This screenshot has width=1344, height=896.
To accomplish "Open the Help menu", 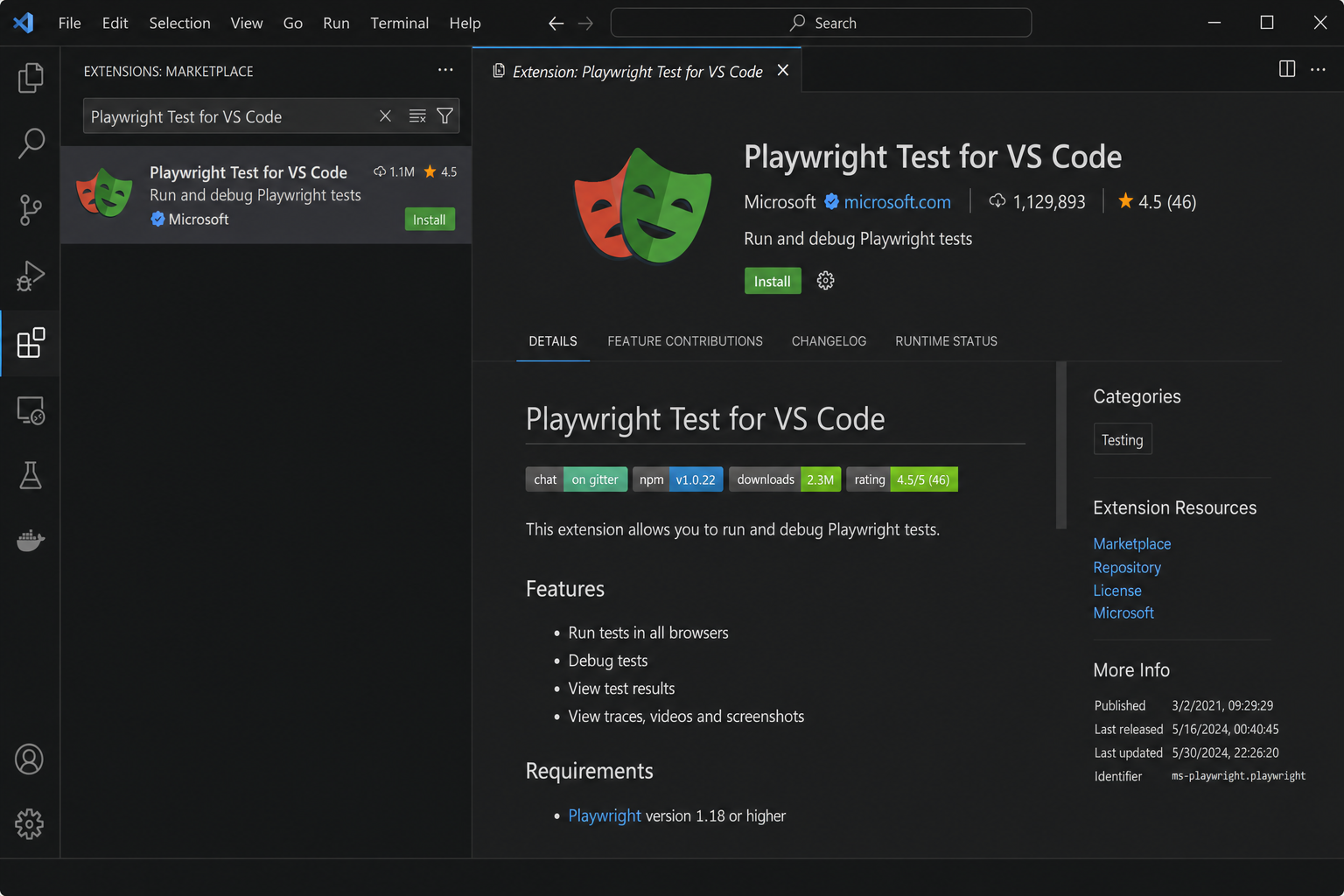I will 465,23.
